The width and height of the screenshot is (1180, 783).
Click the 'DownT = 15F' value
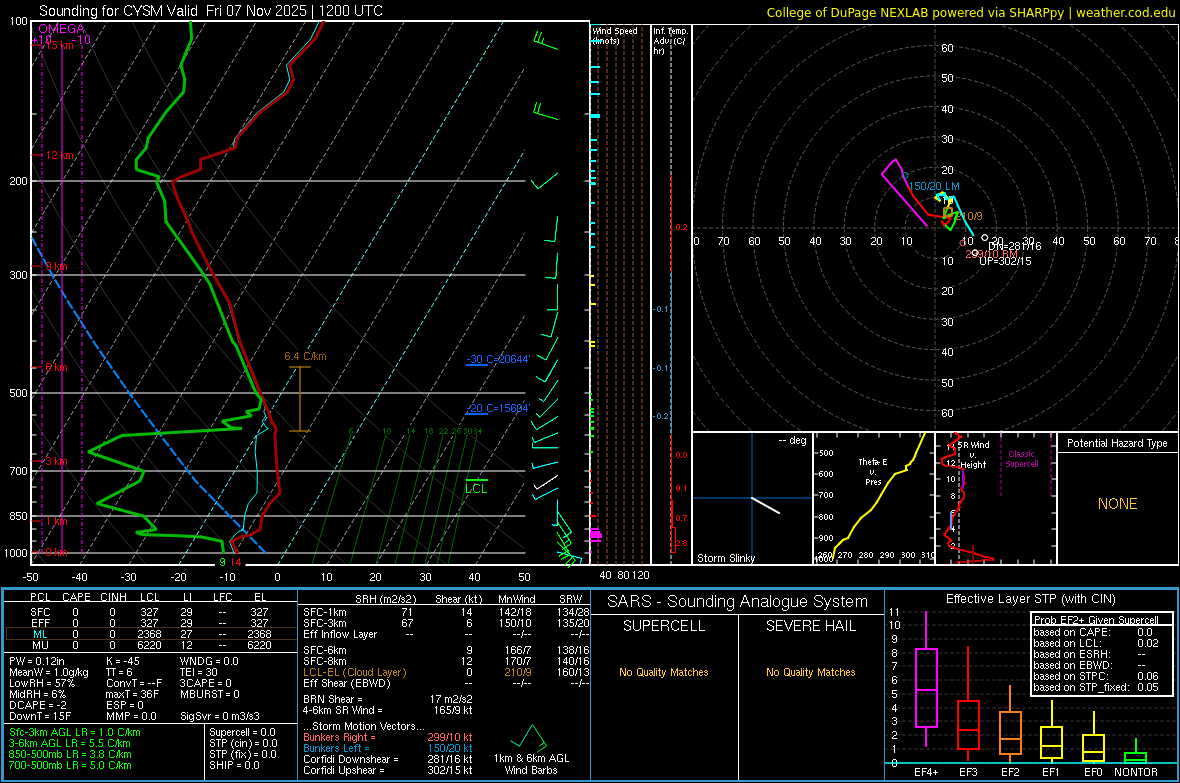point(41,716)
